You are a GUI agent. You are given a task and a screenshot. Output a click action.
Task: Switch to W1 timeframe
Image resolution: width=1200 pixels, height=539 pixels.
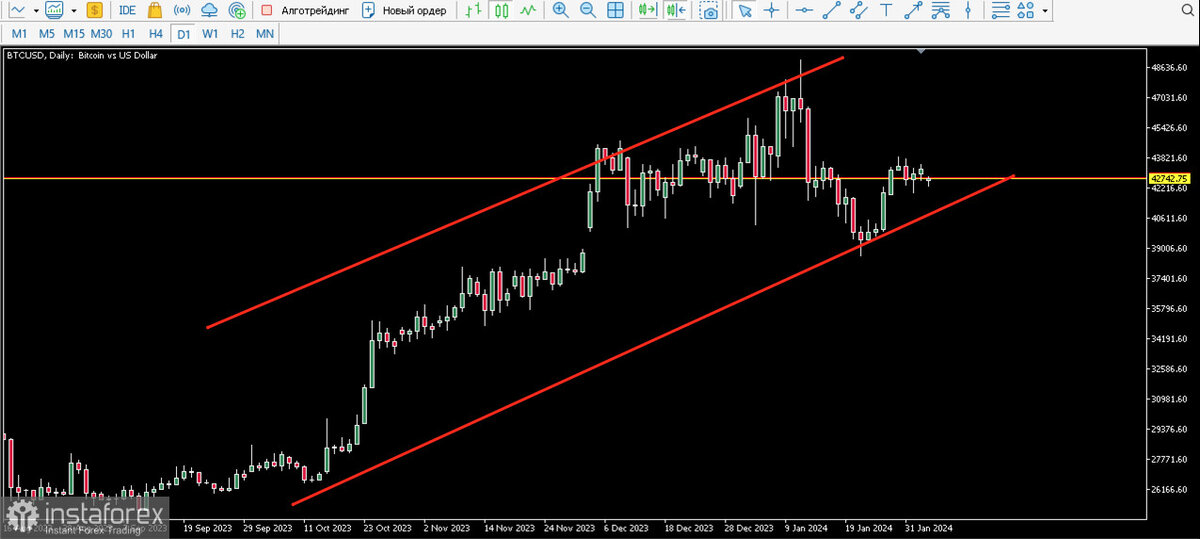coord(210,33)
